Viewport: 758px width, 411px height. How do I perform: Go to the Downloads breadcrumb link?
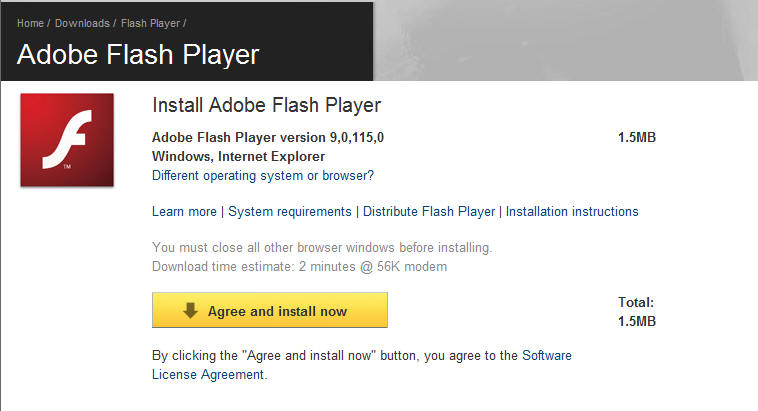pyautogui.click(x=82, y=23)
